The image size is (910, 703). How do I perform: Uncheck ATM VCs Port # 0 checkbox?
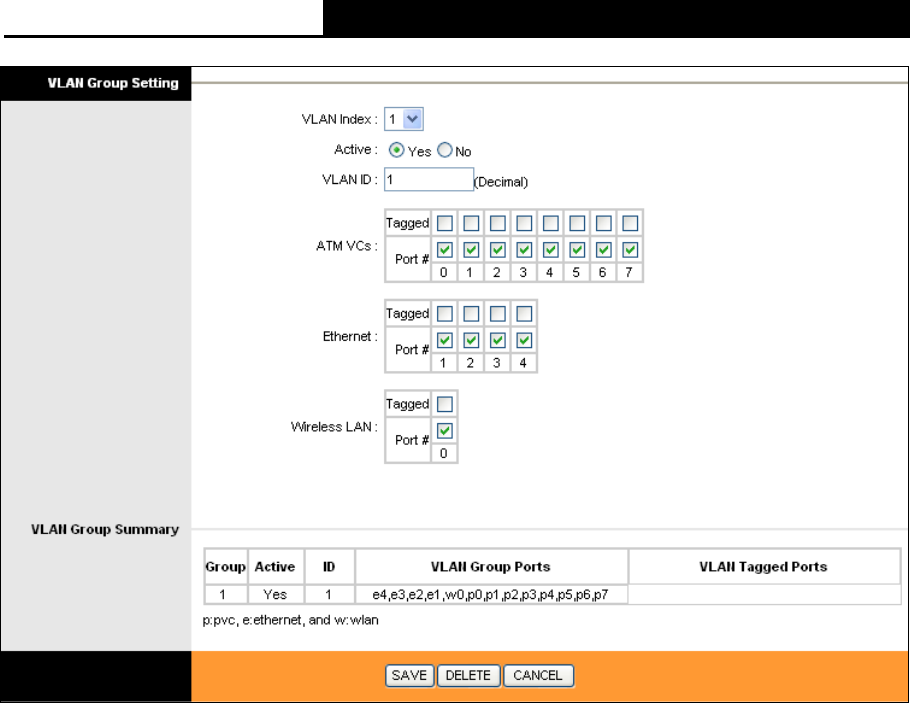pos(445,250)
